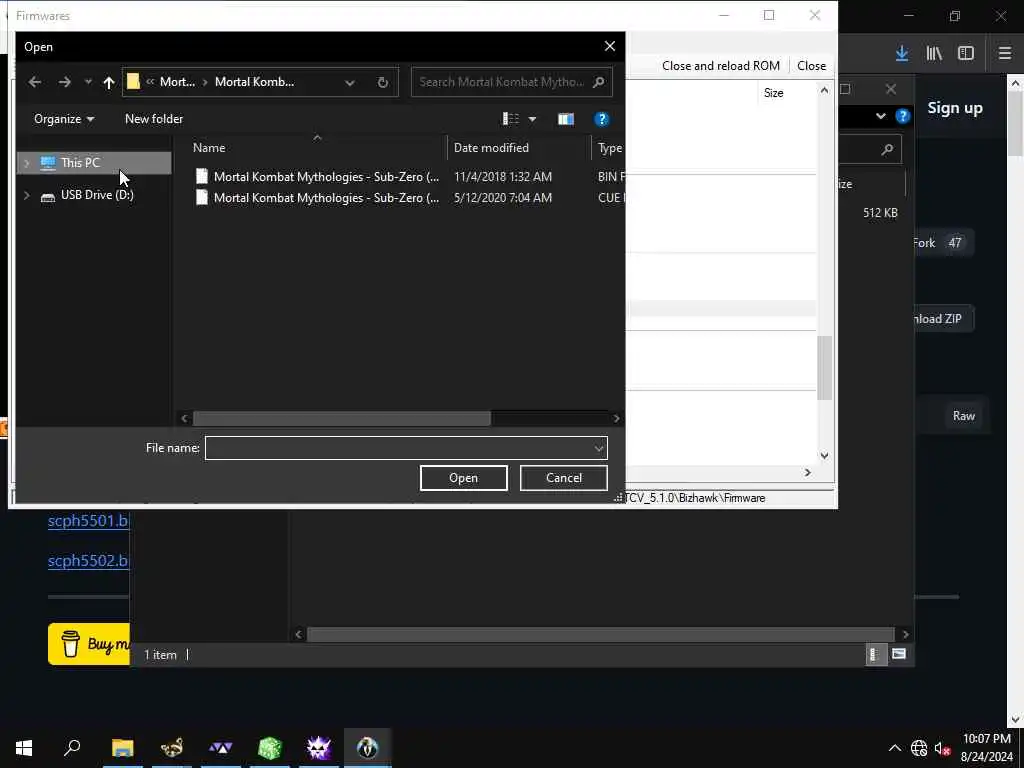
Task: Sort files by Name column
Action: pyautogui.click(x=209, y=148)
